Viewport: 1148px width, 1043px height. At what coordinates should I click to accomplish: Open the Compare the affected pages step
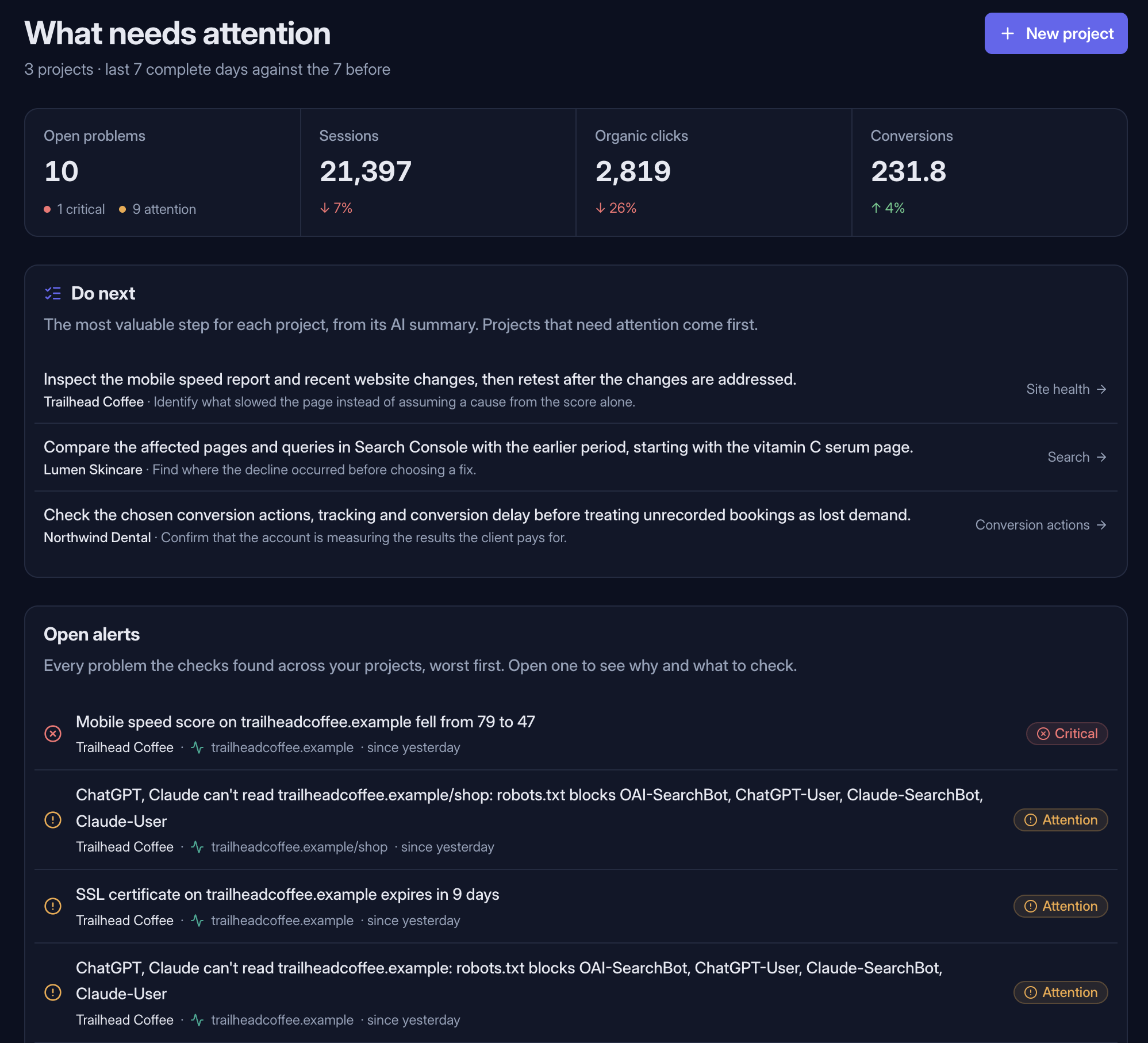(x=575, y=458)
